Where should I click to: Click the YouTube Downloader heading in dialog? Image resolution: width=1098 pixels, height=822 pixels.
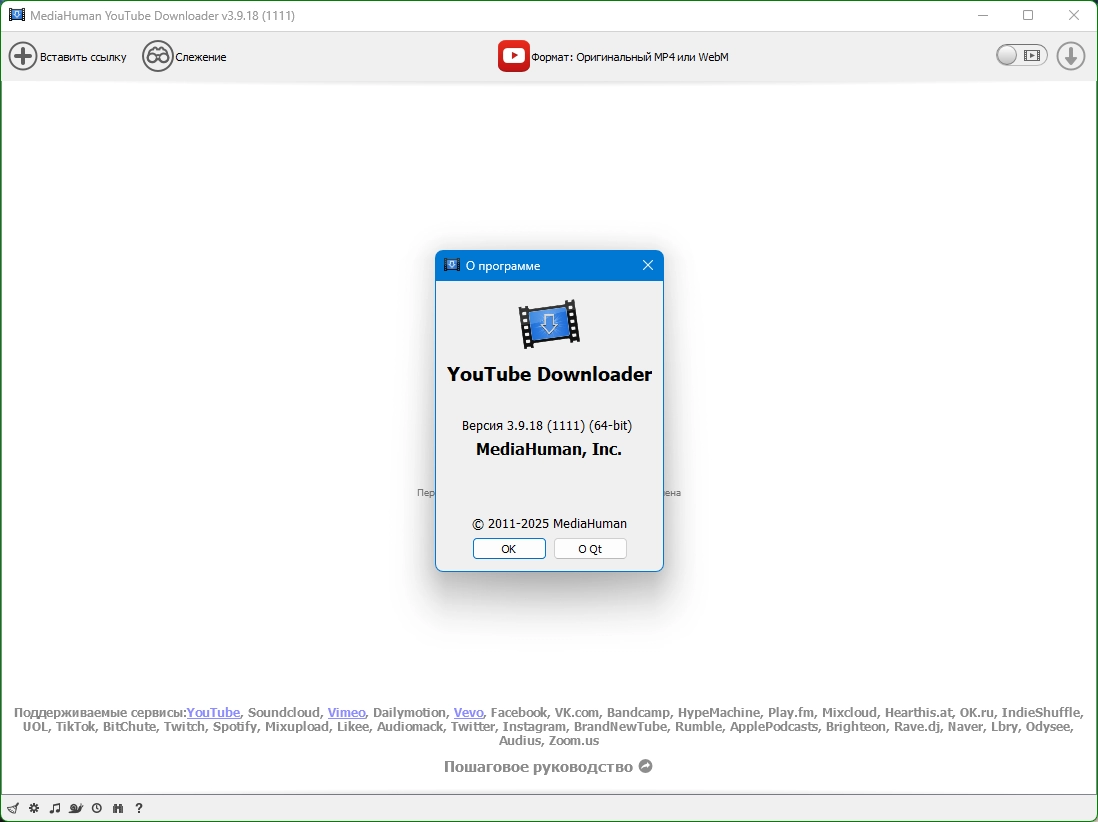549,374
